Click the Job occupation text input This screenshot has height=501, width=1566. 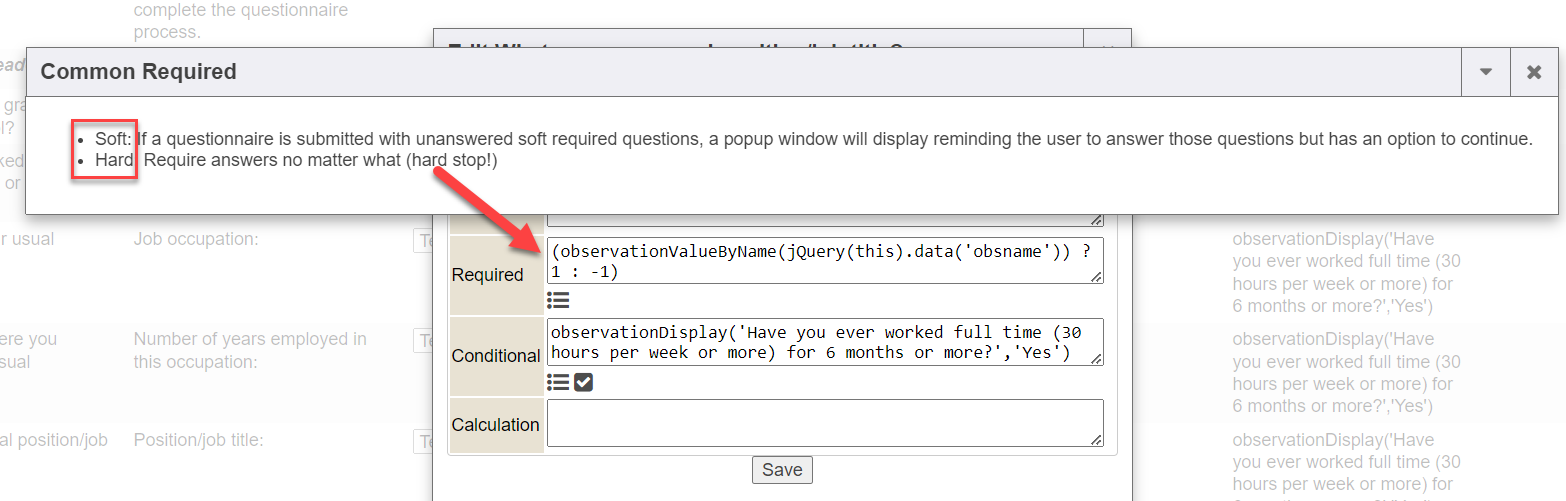(423, 240)
